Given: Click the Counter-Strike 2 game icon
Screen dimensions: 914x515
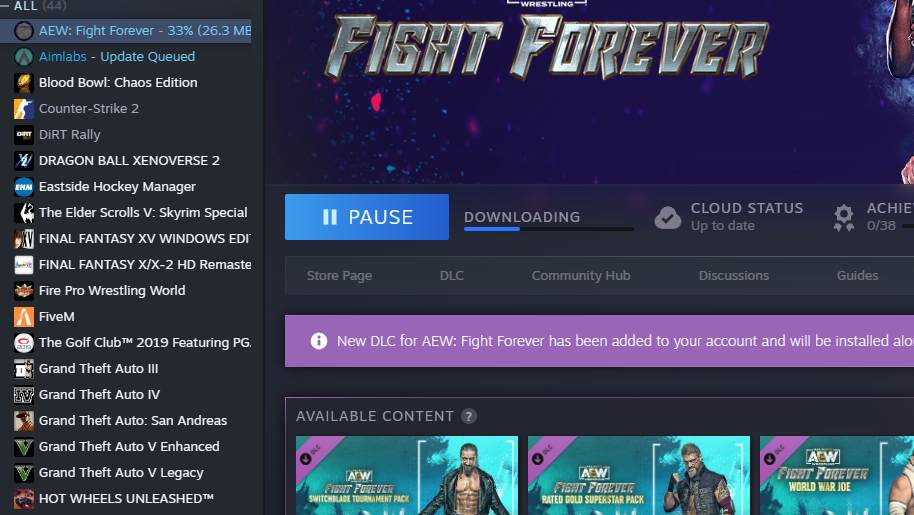Looking at the screenshot, I should [24, 108].
